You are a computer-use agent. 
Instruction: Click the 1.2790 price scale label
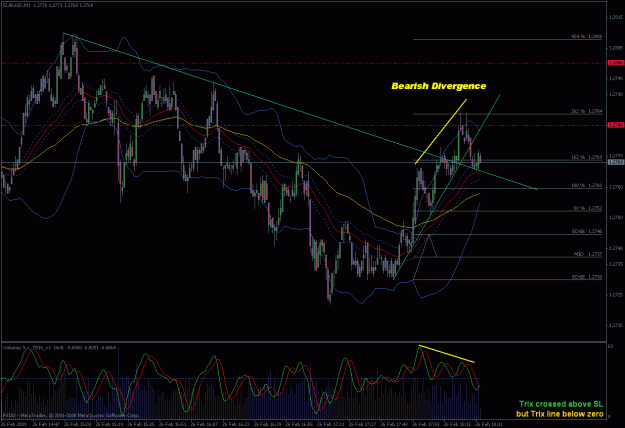[x=616, y=94]
